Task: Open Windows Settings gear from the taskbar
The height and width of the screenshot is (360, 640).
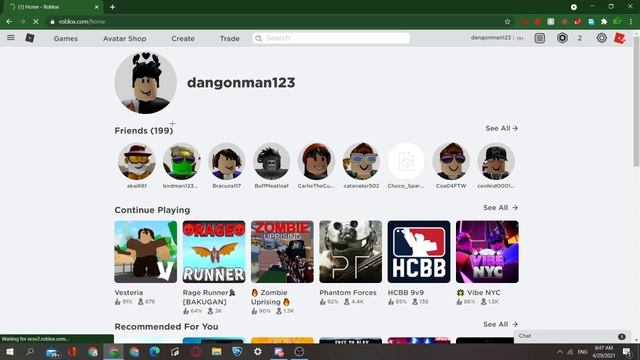Action: click(258, 351)
